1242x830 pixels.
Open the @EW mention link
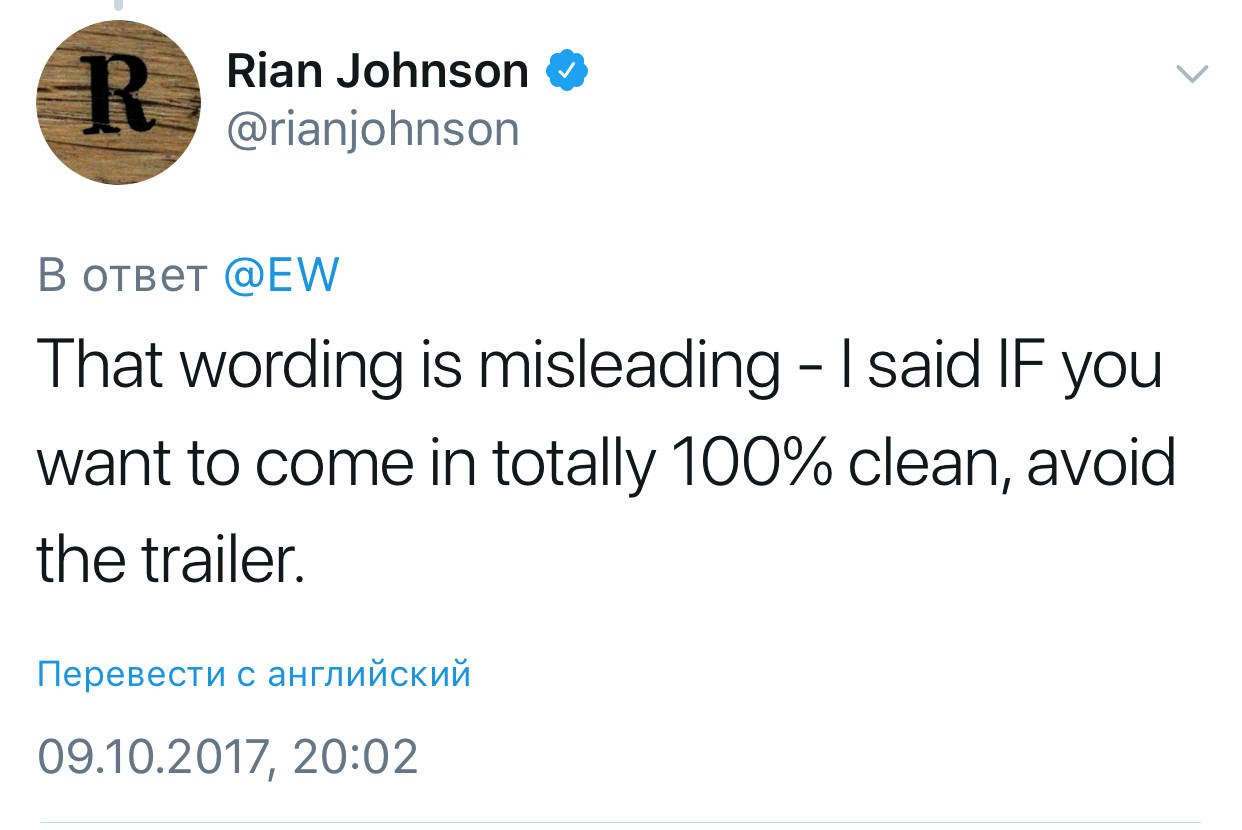[x=281, y=275]
